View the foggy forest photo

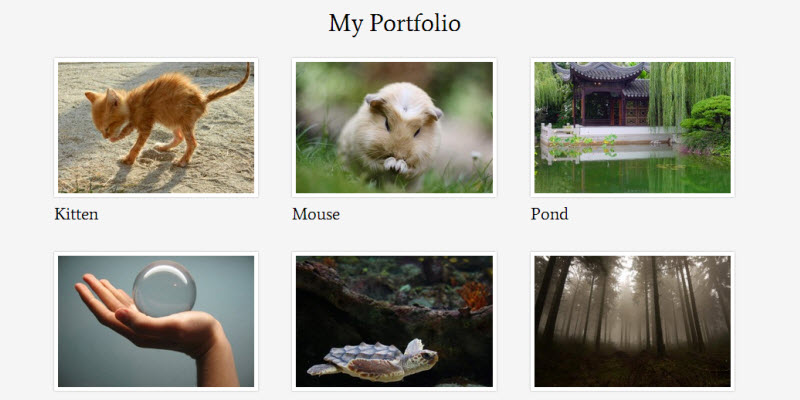click(632, 321)
